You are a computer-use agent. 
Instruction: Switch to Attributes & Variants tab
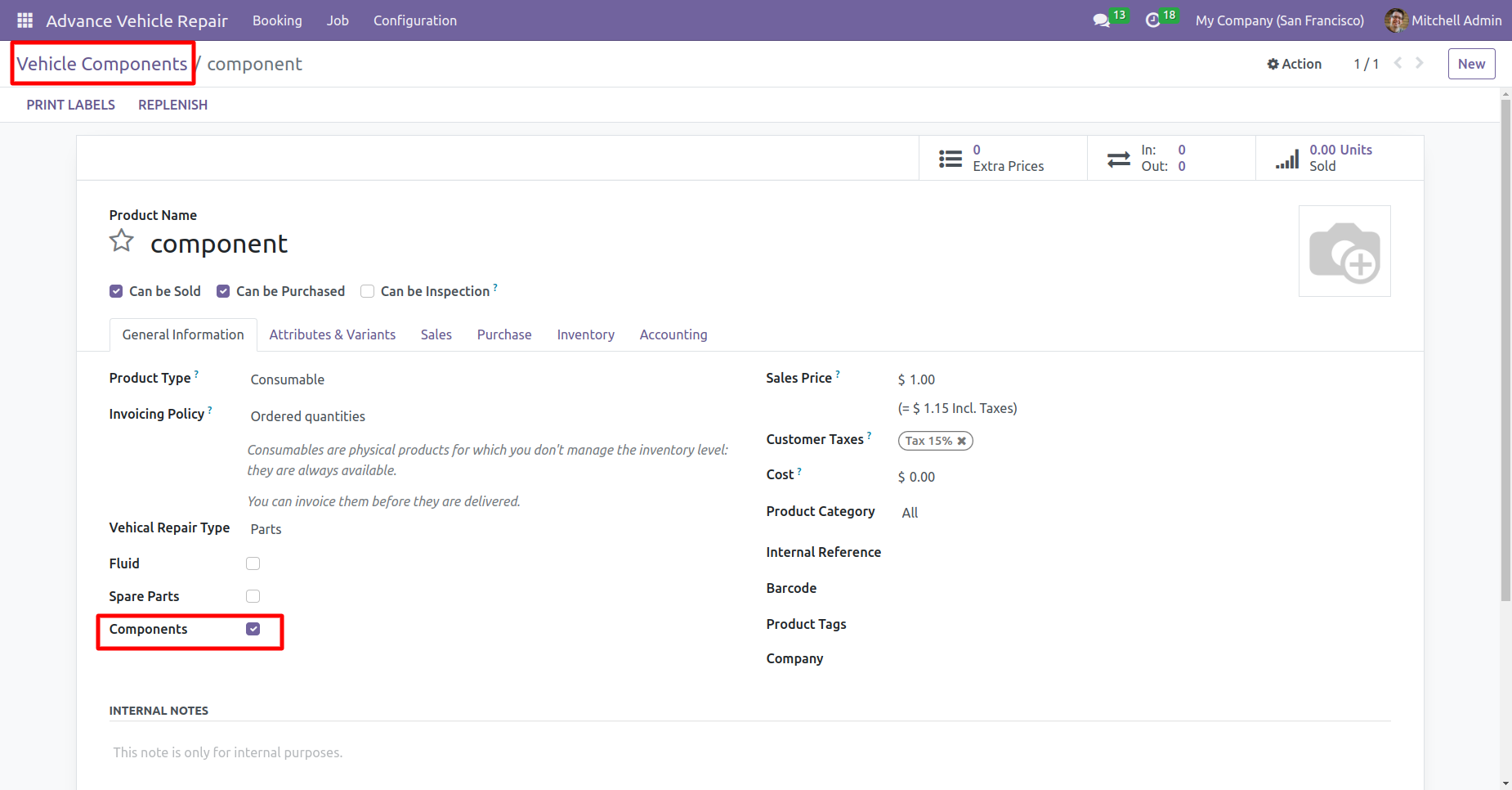pyautogui.click(x=333, y=334)
